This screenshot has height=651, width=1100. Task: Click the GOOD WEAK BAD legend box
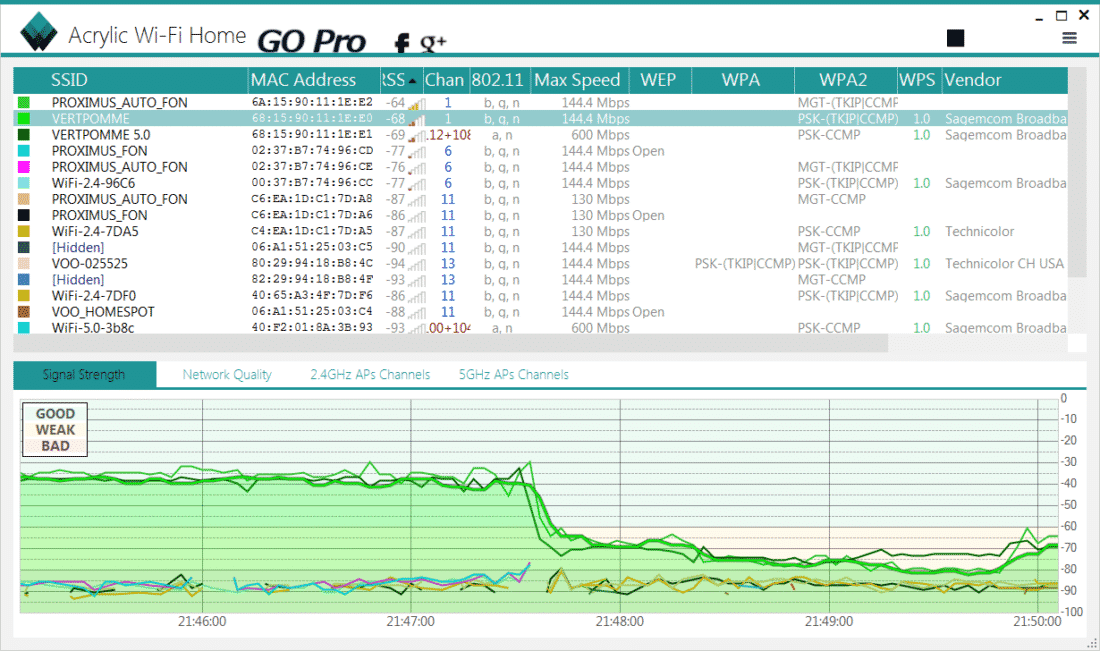tap(55, 429)
